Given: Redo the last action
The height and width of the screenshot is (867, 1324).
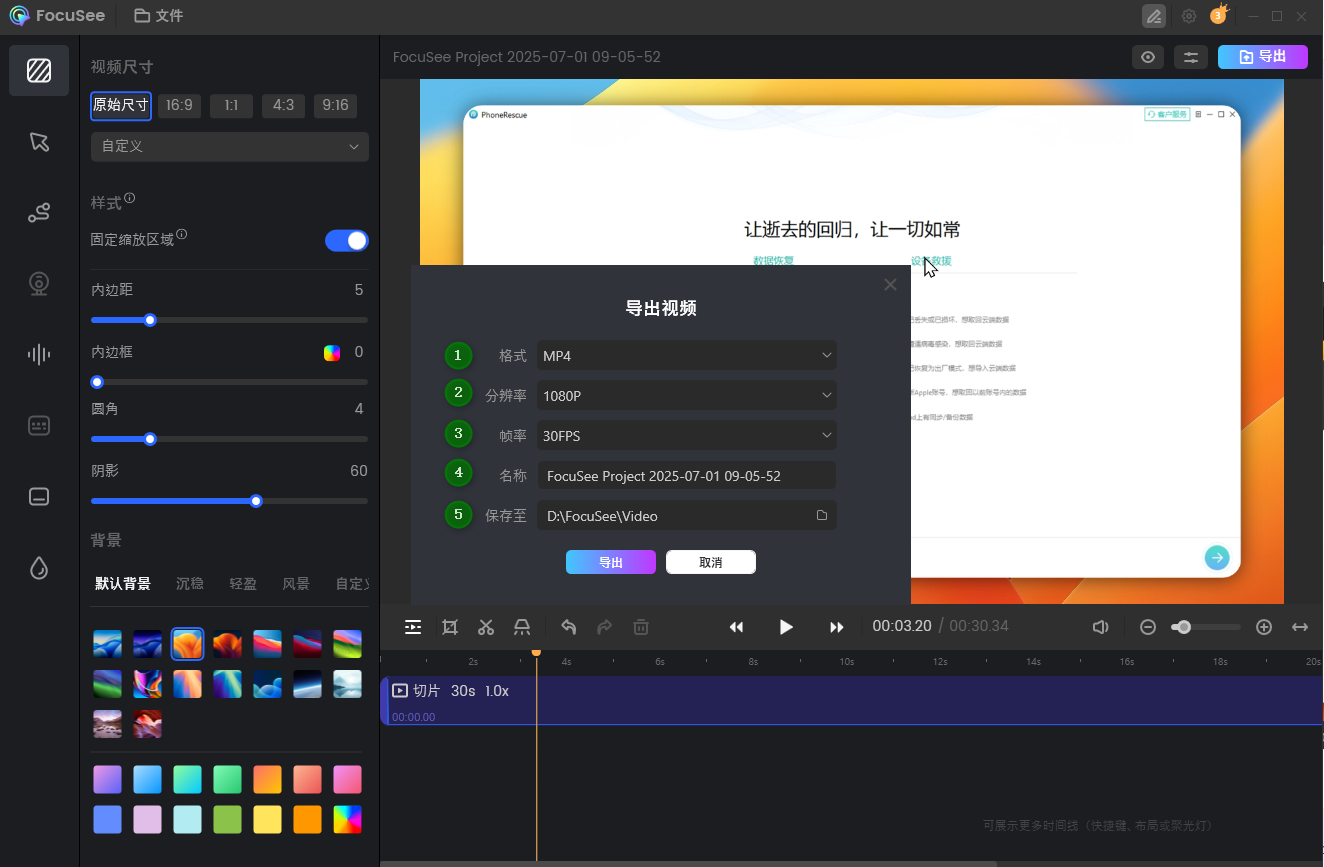Looking at the screenshot, I should (x=605, y=627).
